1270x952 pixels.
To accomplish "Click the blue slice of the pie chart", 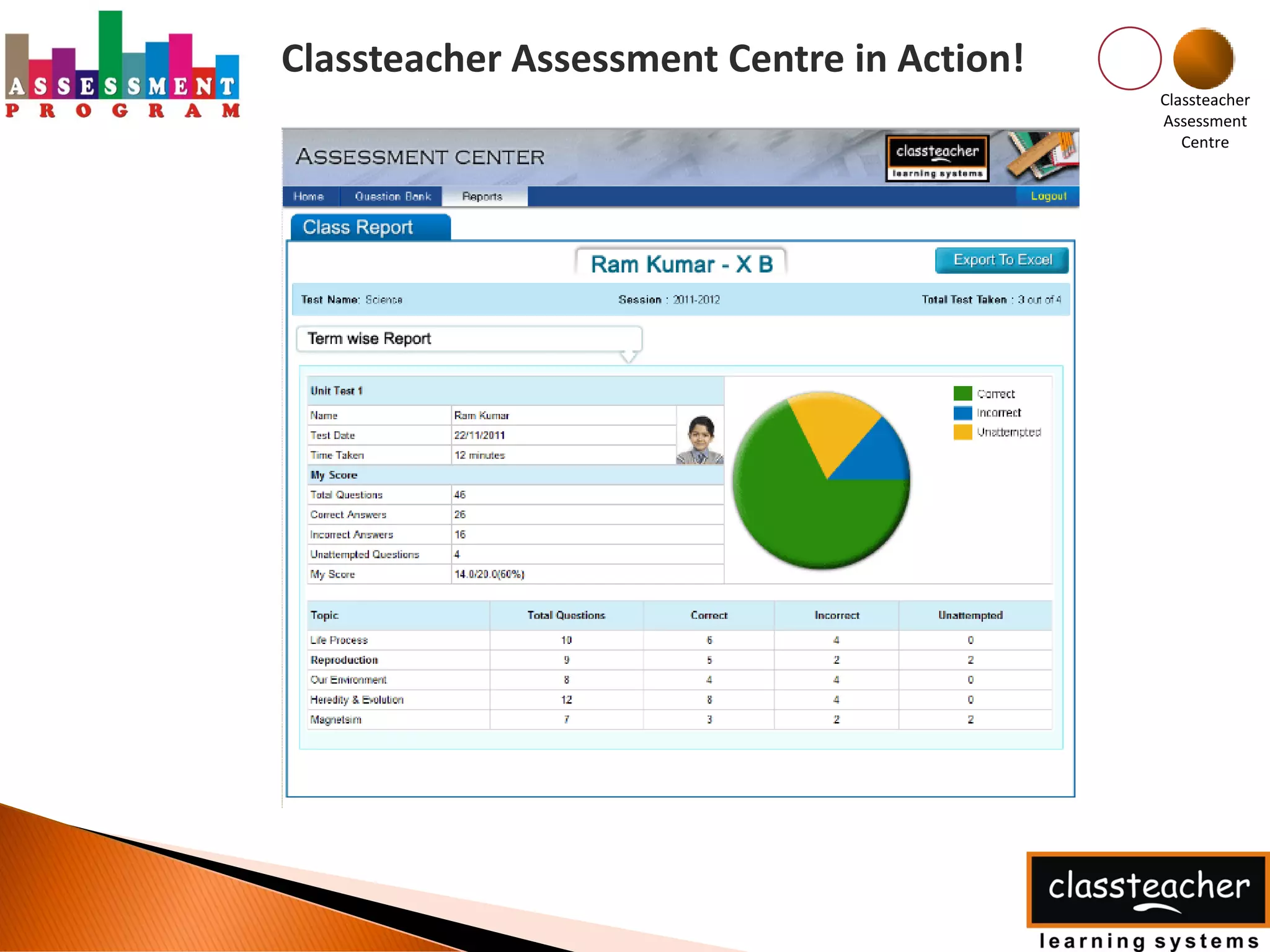I will (877, 454).
